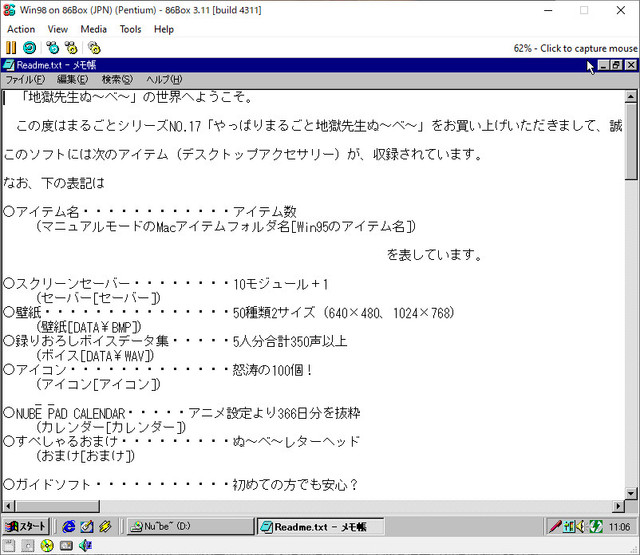Click the line starting この度はまるごとシリーズNO.17
Screen dimensions: 640x555
coord(319,126)
